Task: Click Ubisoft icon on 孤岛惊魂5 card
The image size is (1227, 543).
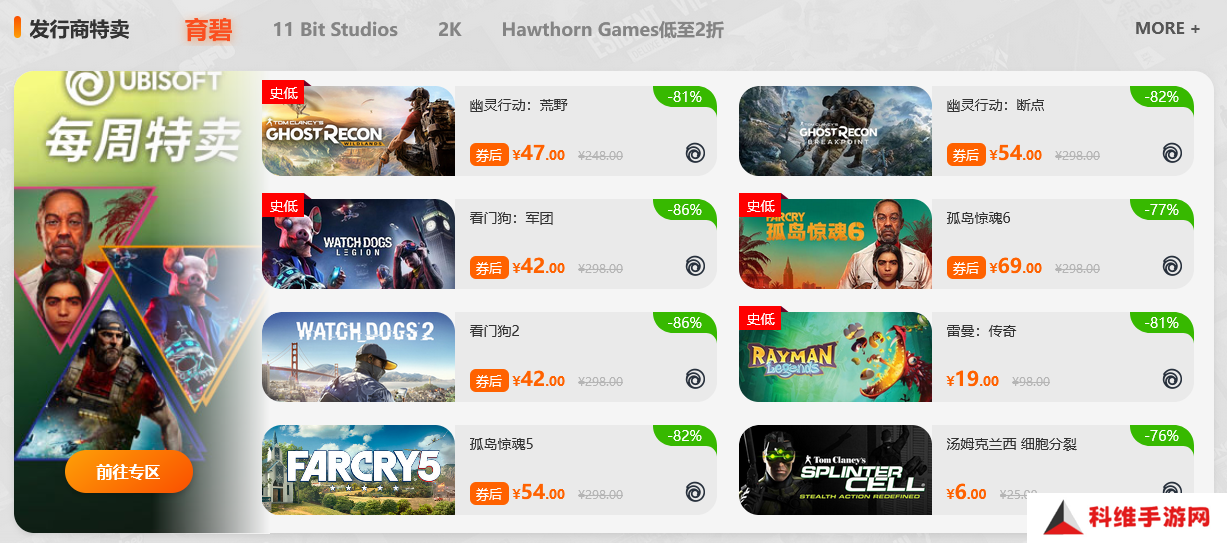Action: [695, 492]
